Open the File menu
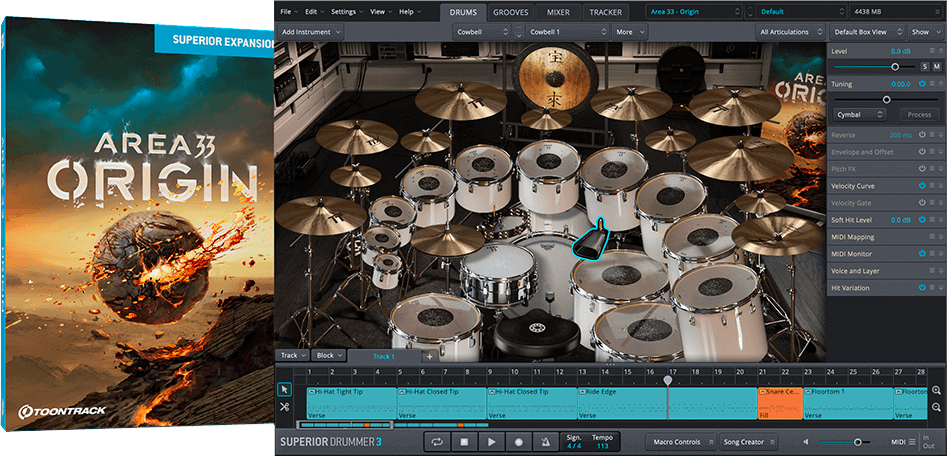 click(289, 11)
